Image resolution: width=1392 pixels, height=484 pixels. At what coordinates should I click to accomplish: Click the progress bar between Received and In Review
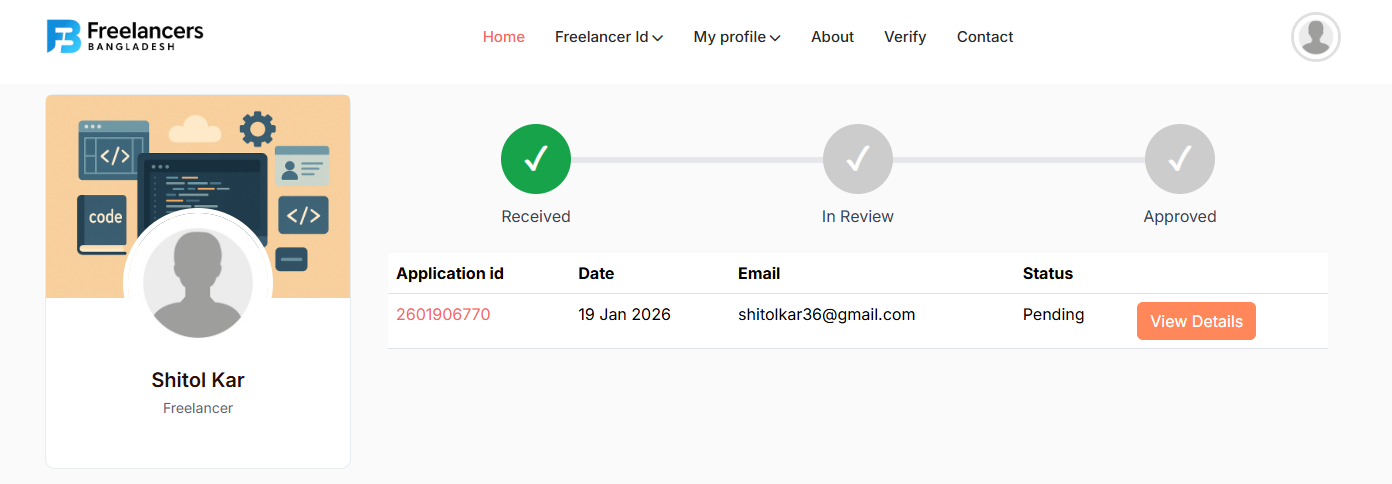click(696, 160)
